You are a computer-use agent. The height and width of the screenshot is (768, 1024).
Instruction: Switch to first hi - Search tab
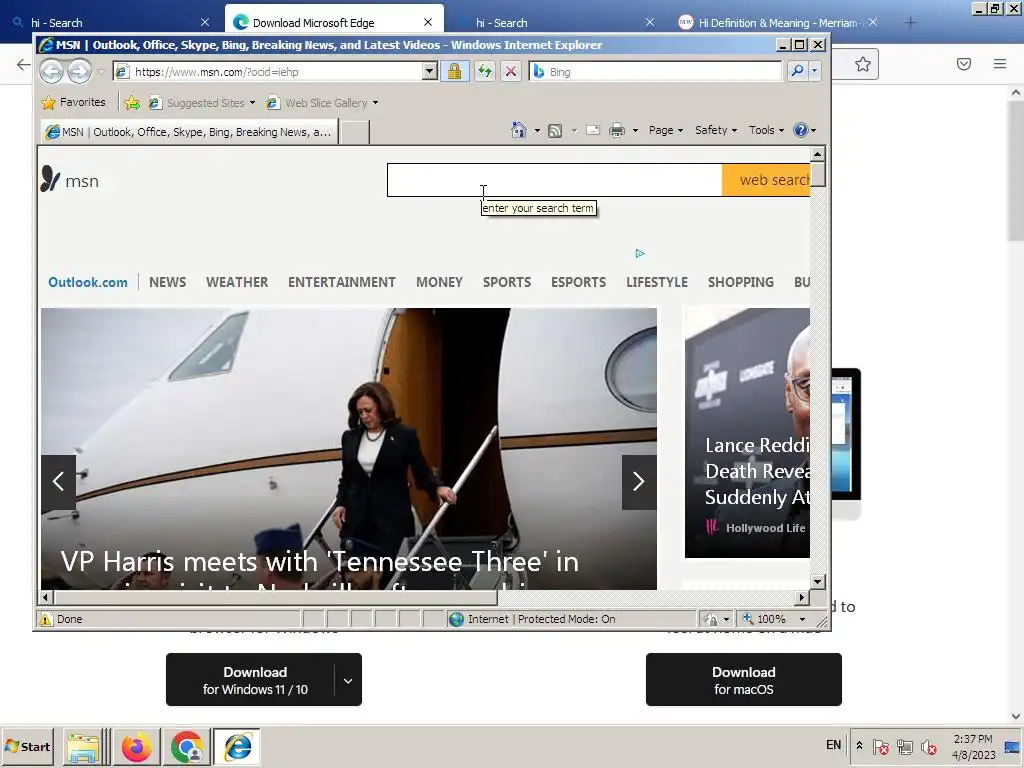click(111, 23)
